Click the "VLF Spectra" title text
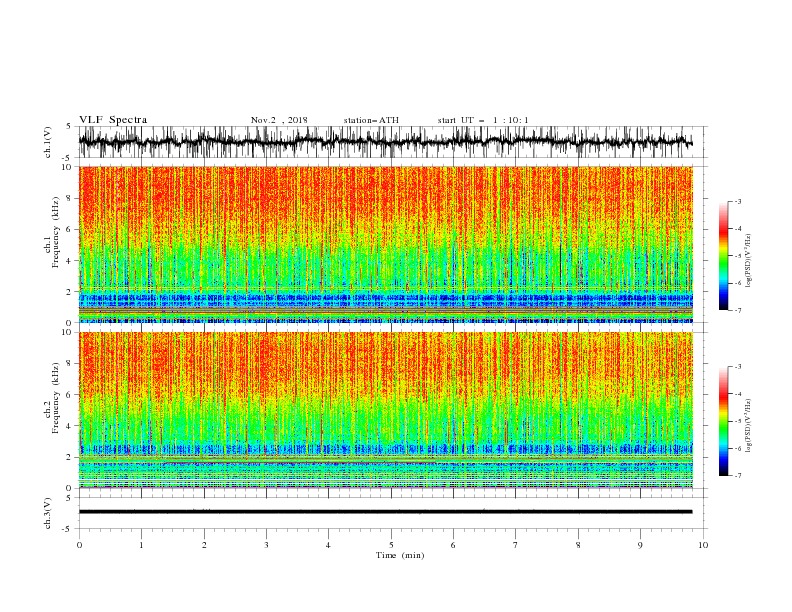This screenshot has width=792, height=612. (x=113, y=120)
